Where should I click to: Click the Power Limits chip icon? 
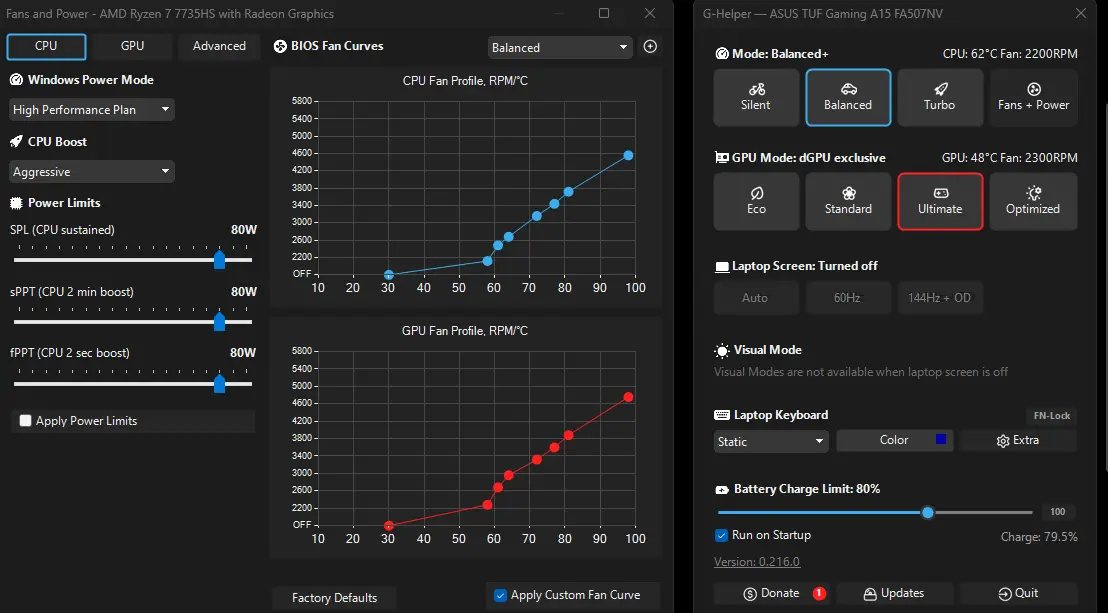point(16,203)
